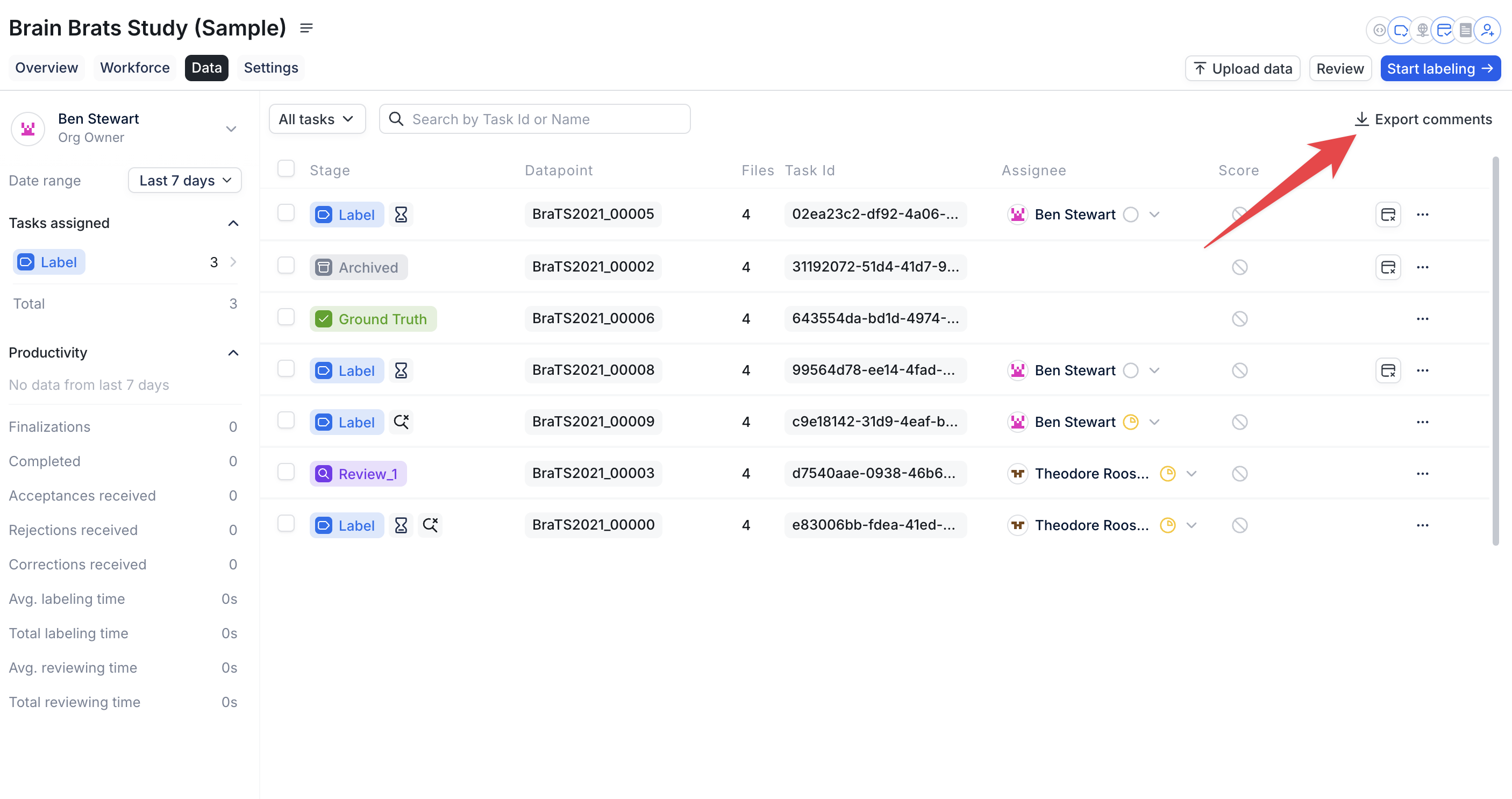Click the storage action icon for BraTS2021_00005
The width and height of the screenshot is (1512, 799).
1388,215
